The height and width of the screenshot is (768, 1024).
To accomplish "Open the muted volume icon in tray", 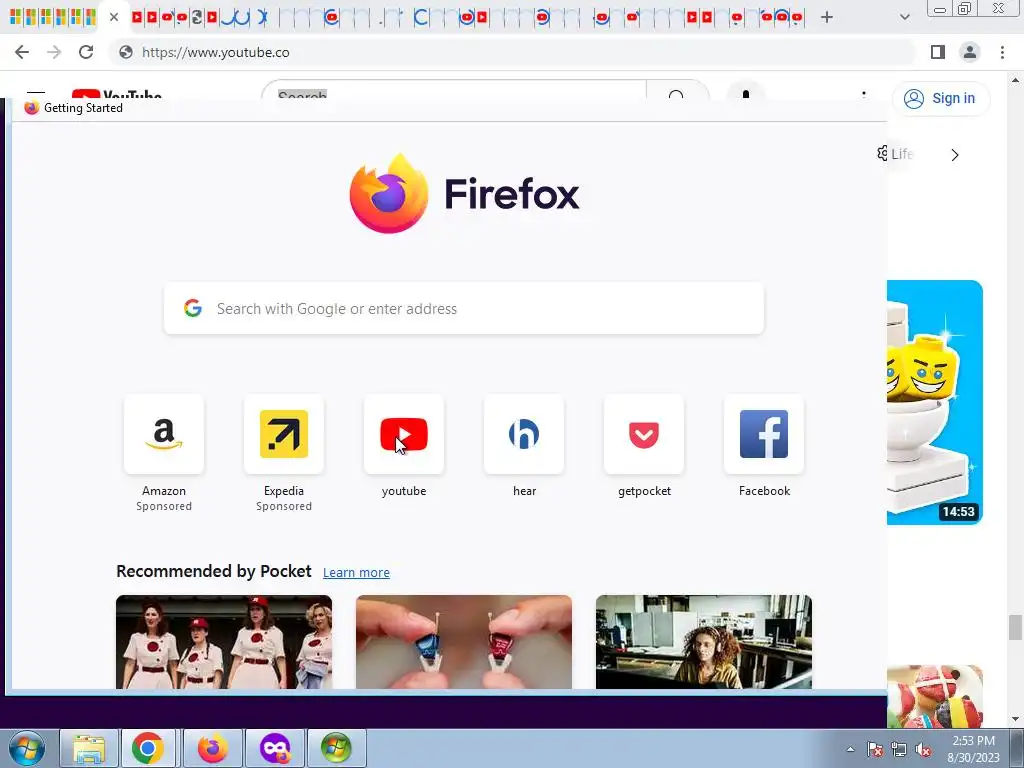I will pos(923,749).
